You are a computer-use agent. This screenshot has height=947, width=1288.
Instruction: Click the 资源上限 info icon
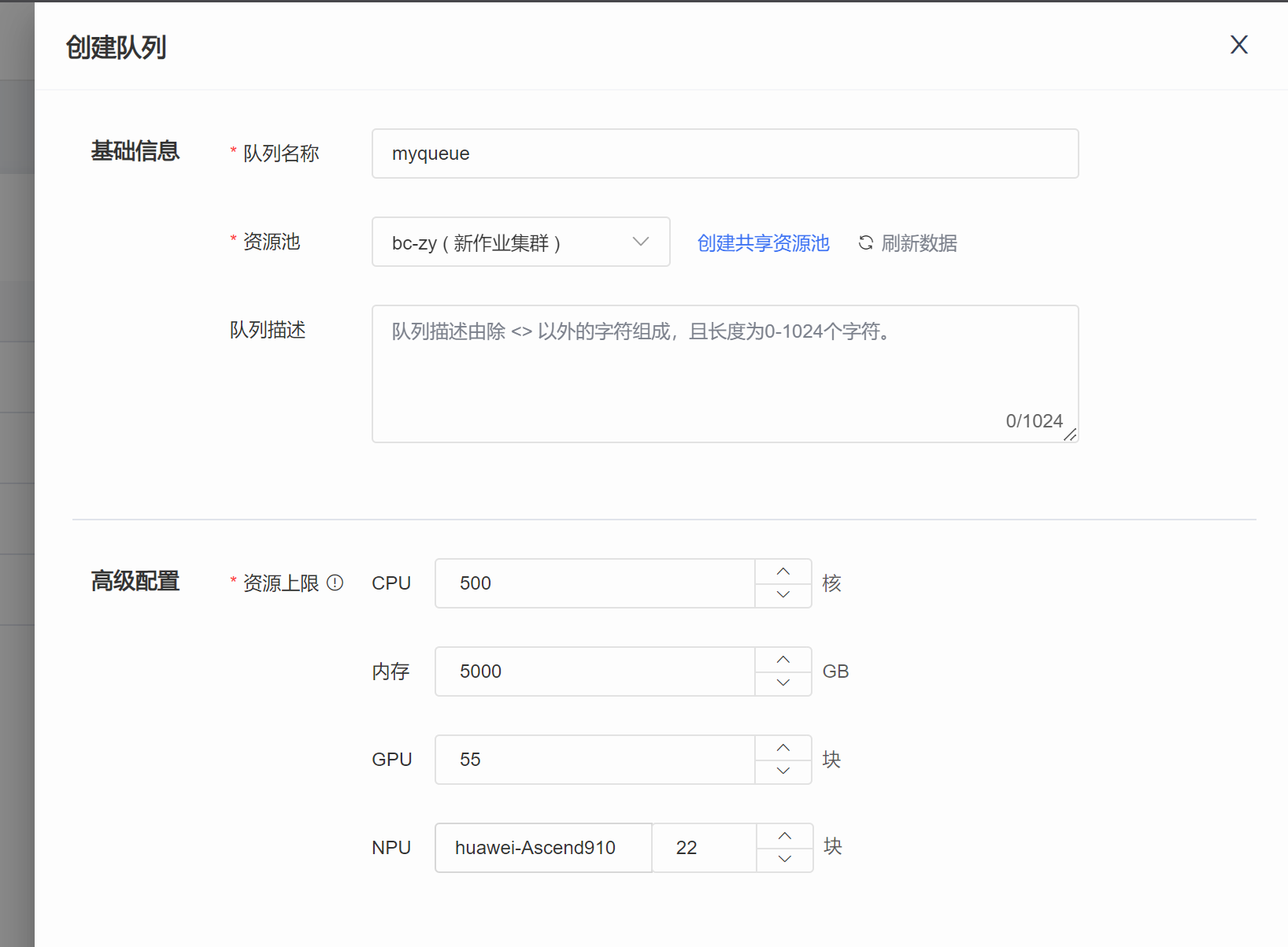335,583
